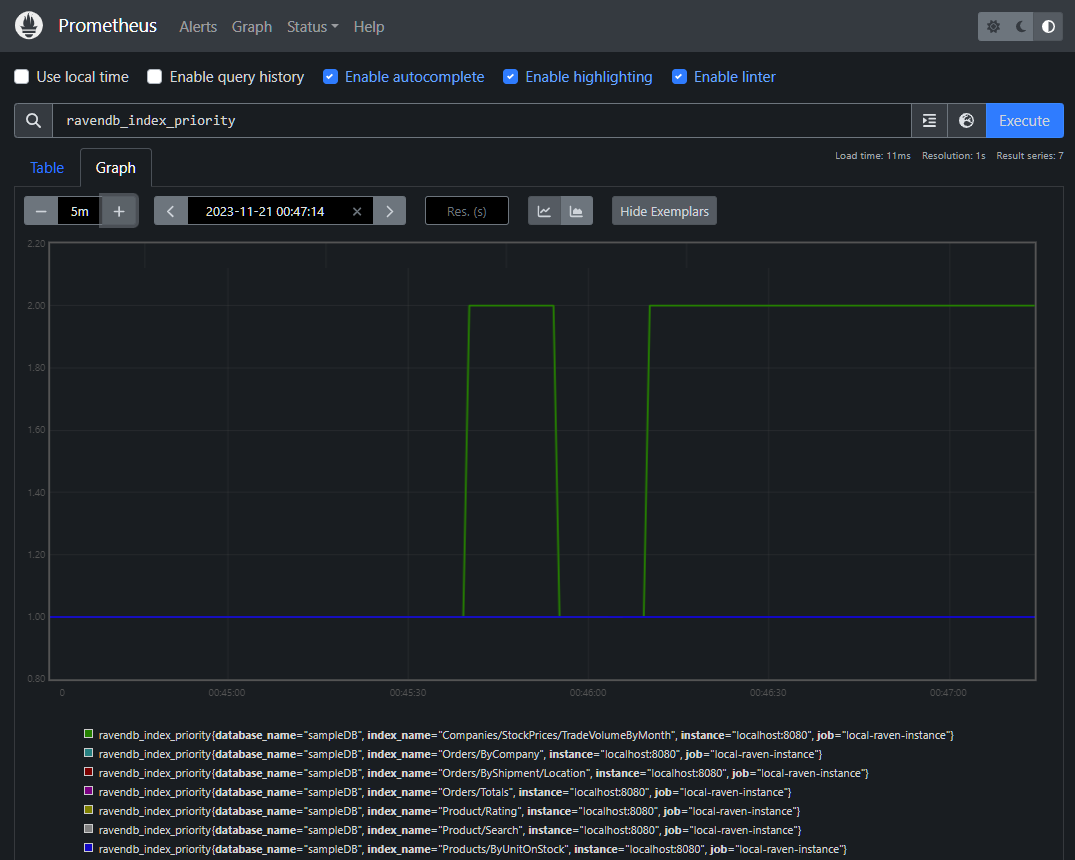Switch to dark theme with the moon icon

pos(1020,27)
